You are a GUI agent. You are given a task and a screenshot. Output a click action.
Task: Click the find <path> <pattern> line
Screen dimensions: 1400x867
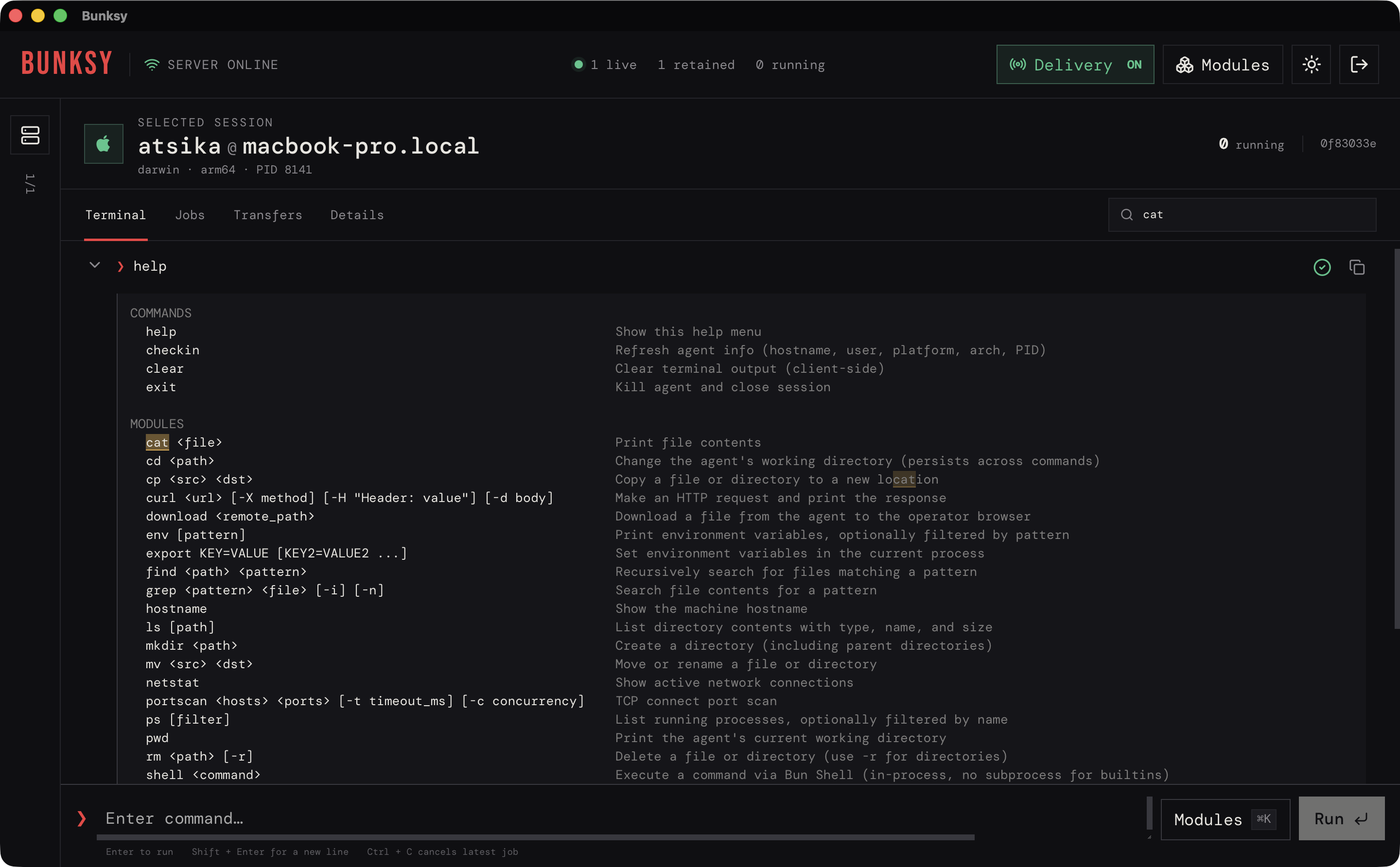(x=226, y=572)
